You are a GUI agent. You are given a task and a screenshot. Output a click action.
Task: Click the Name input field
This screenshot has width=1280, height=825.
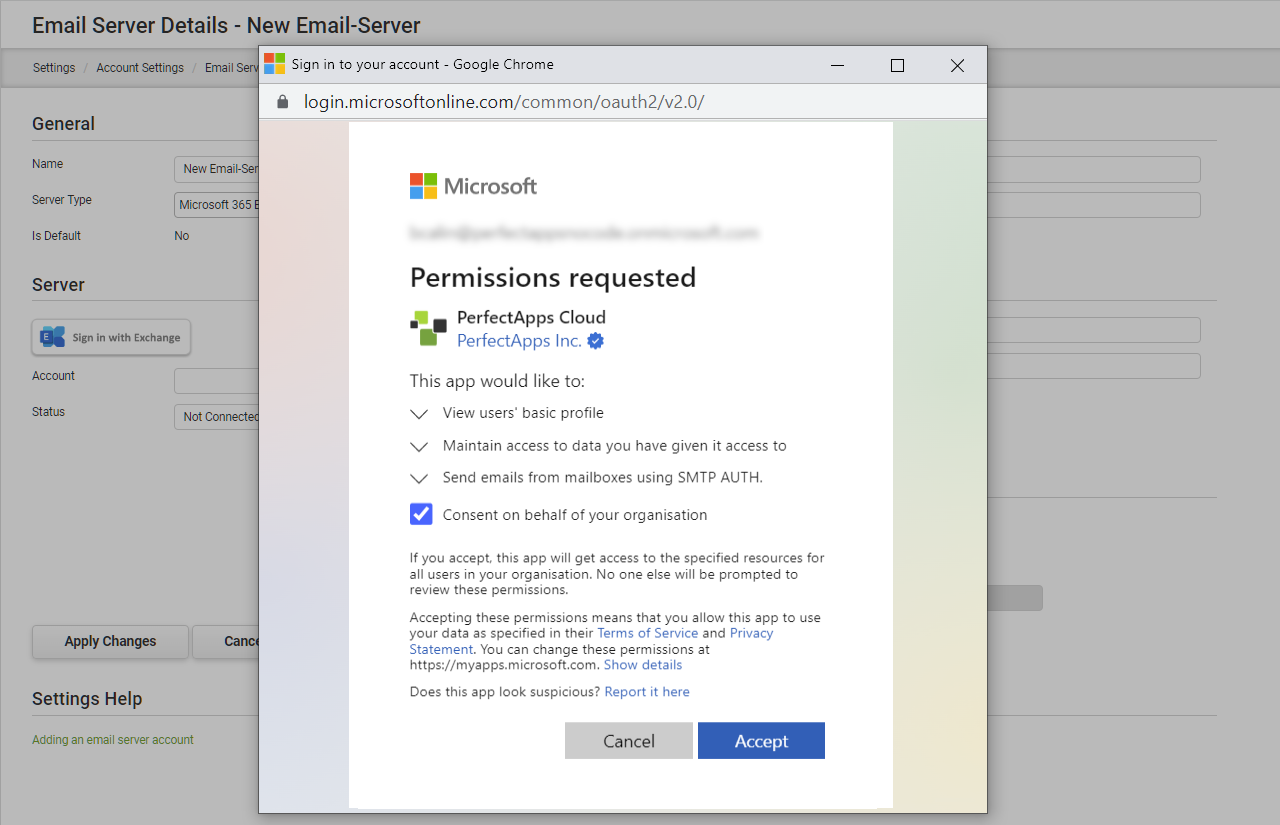coord(217,169)
